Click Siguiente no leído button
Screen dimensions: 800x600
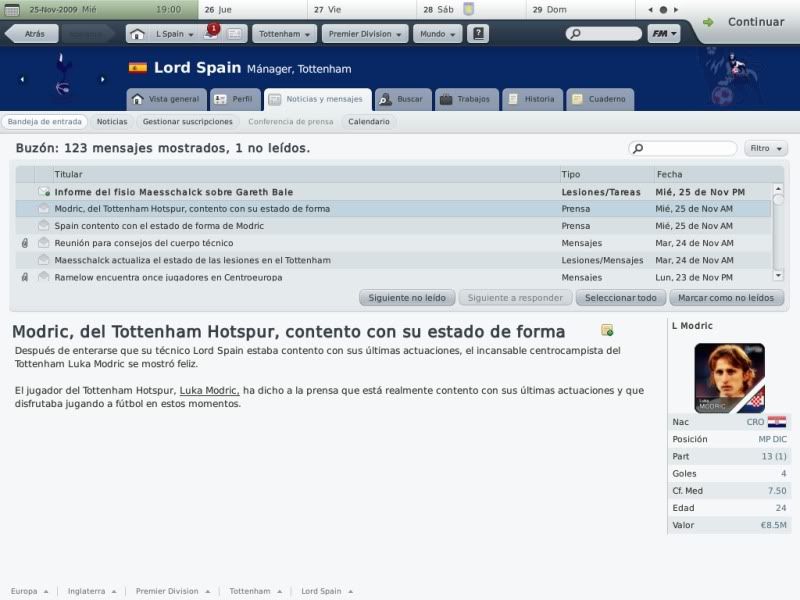click(x=407, y=297)
